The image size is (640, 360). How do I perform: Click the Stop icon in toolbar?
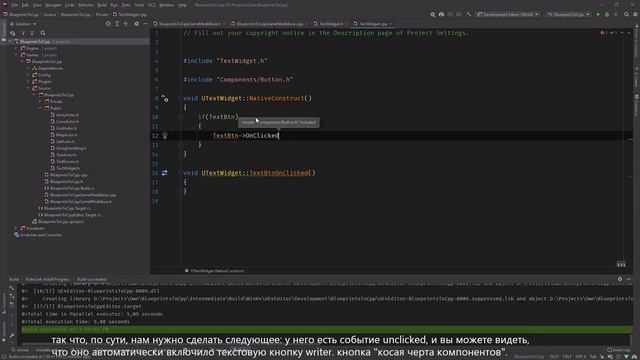click(616, 14)
